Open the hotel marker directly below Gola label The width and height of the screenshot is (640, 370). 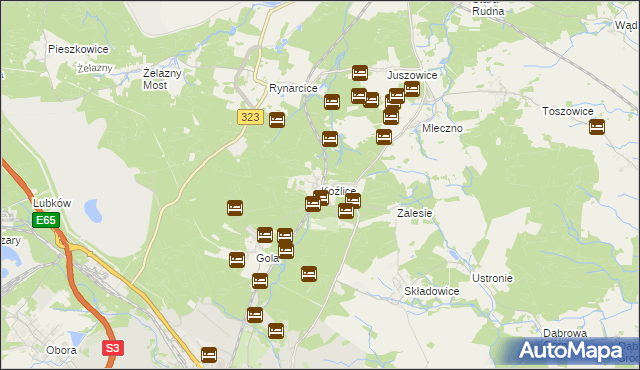(260, 281)
